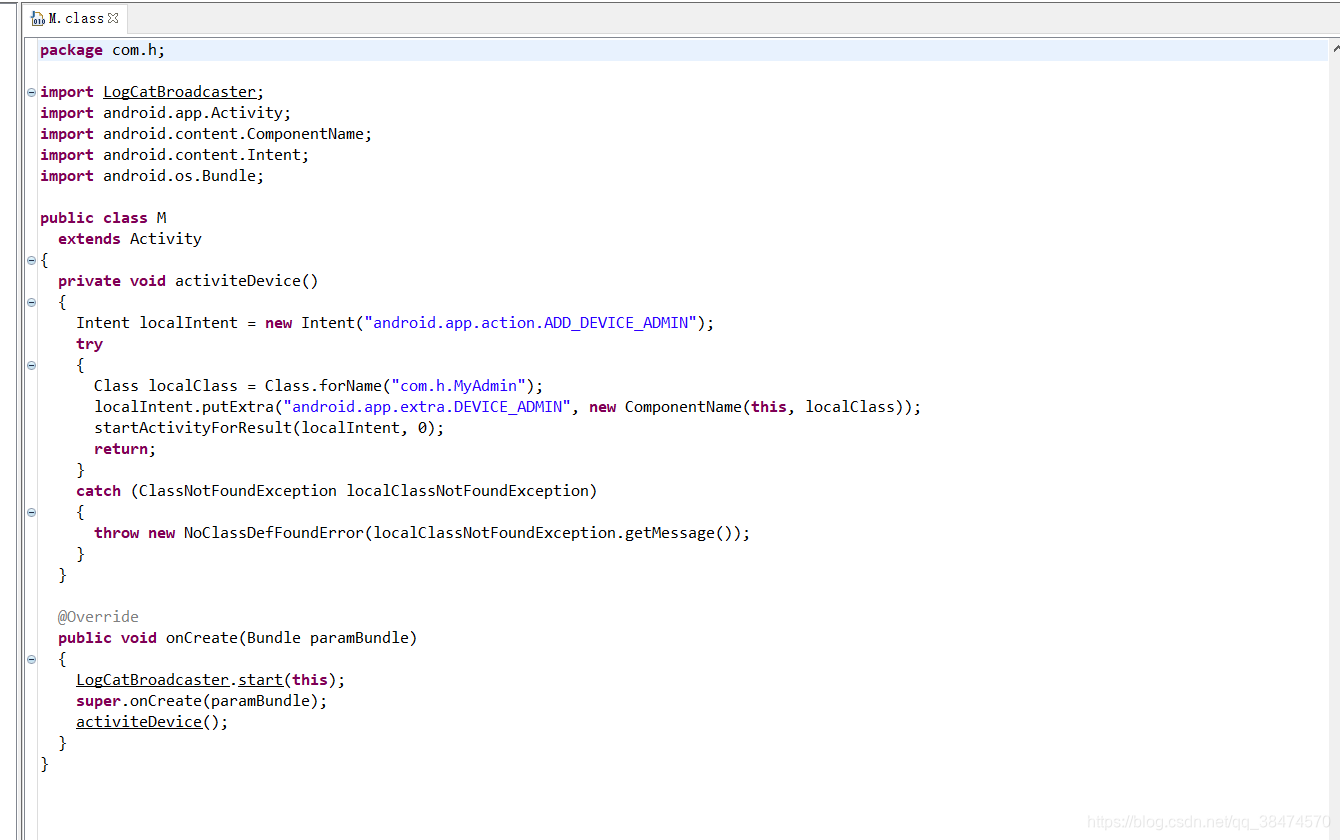Screen dimensions: 1340x840
Task: Collapse the activiteDevice method body
Action: 32,302
